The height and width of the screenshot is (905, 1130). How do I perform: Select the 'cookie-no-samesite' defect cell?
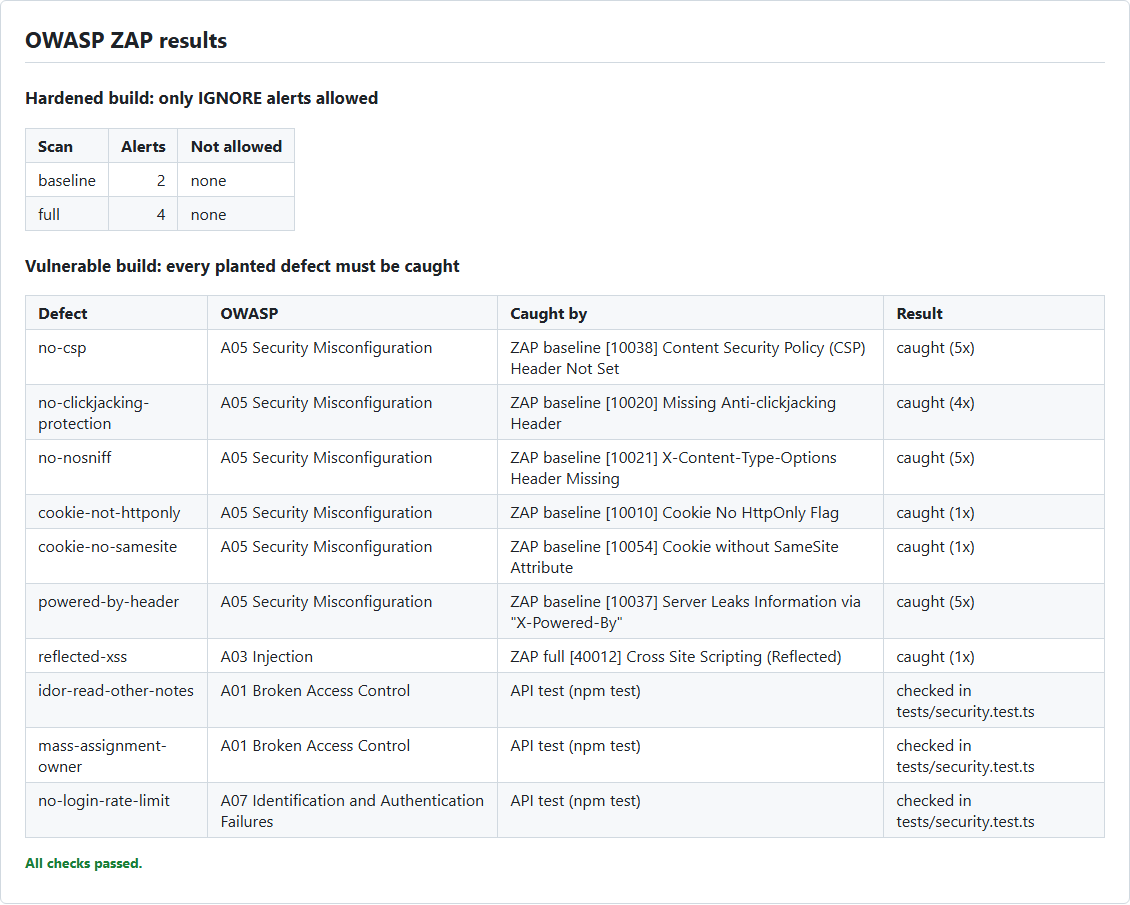pyautogui.click(x=117, y=556)
